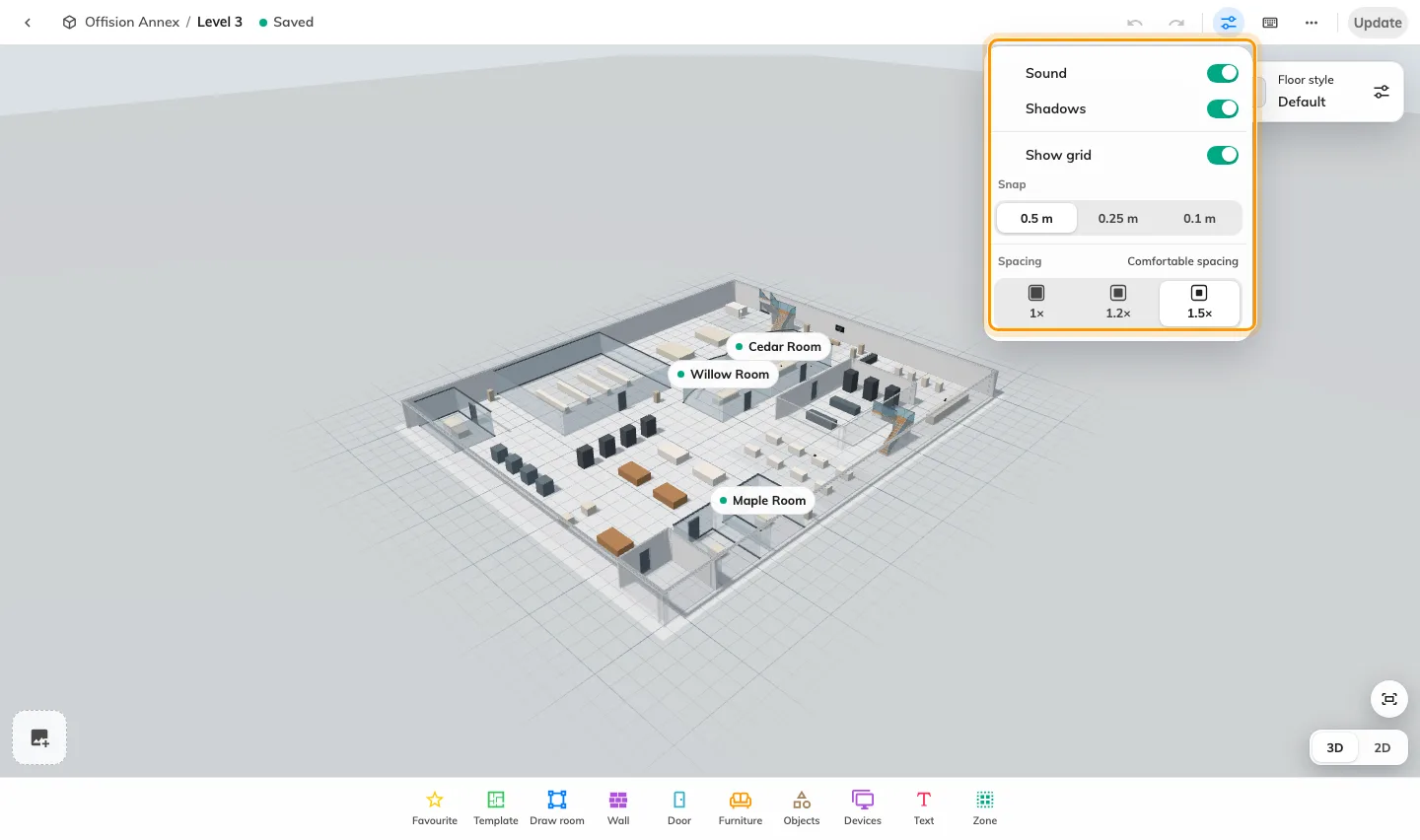Open the three-dot more options menu
1420x840 pixels.
click(x=1312, y=23)
